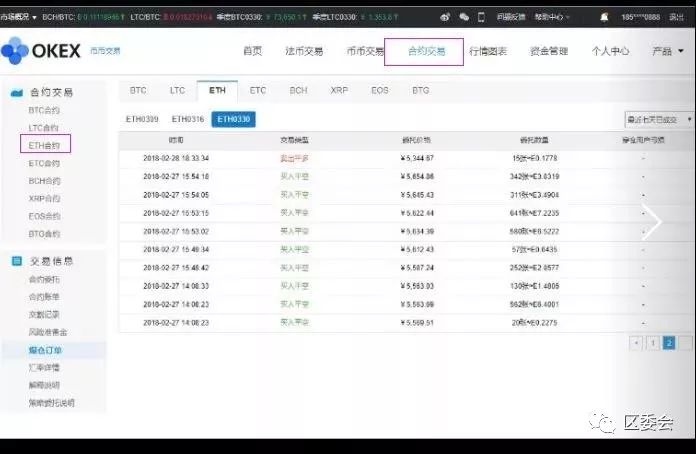This screenshot has width=696, height=454.
Task: Select the ETH0309 contract tab
Action: click(x=141, y=119)
